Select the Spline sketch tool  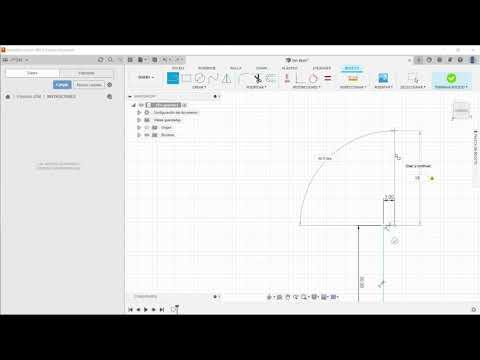click(213, 78)
